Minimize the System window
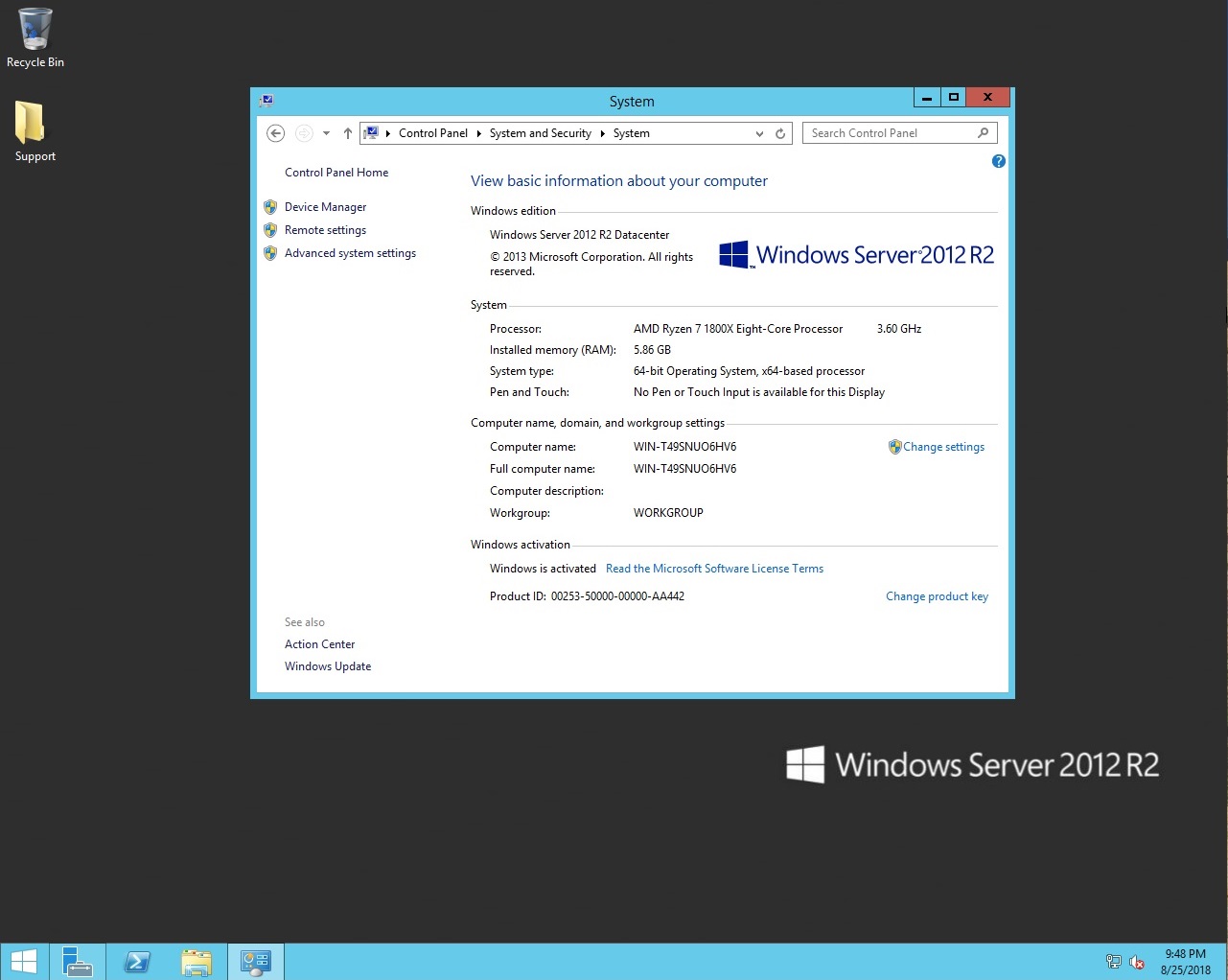 927,98
